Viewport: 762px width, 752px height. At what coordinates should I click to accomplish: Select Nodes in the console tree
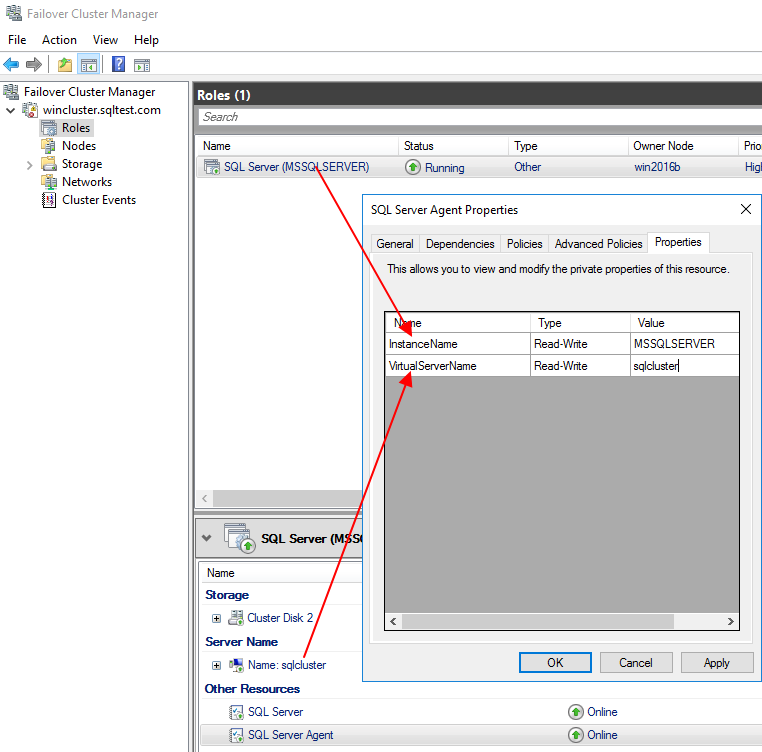pyautogui.click(x=79, y=146)
